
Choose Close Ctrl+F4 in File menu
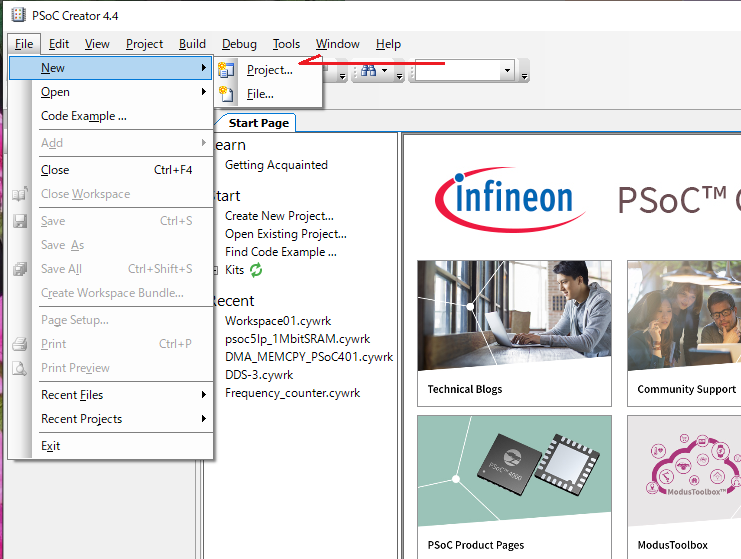[x=111, y=170]
